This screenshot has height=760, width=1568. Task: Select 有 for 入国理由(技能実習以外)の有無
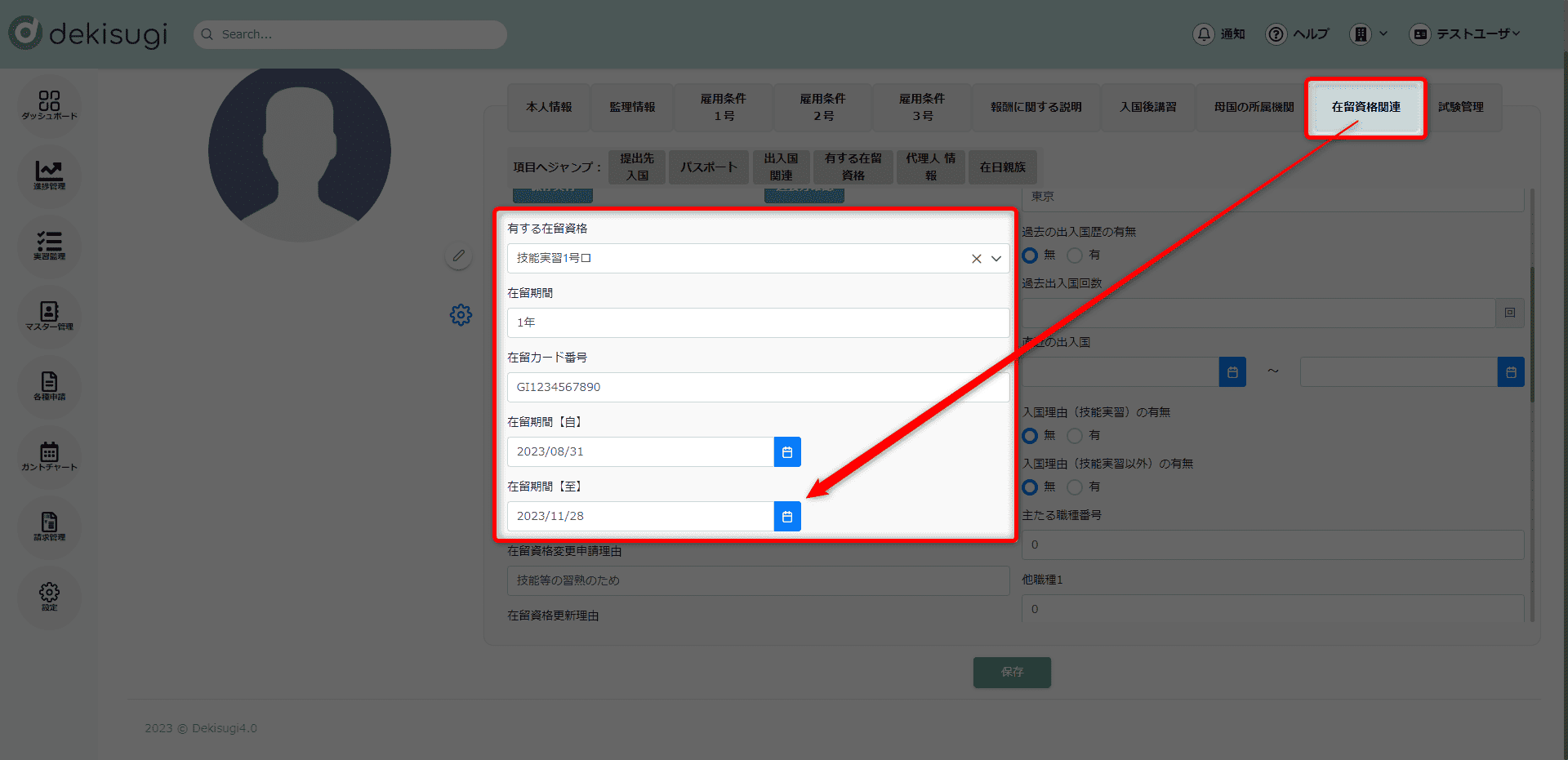pos(1075,487)
